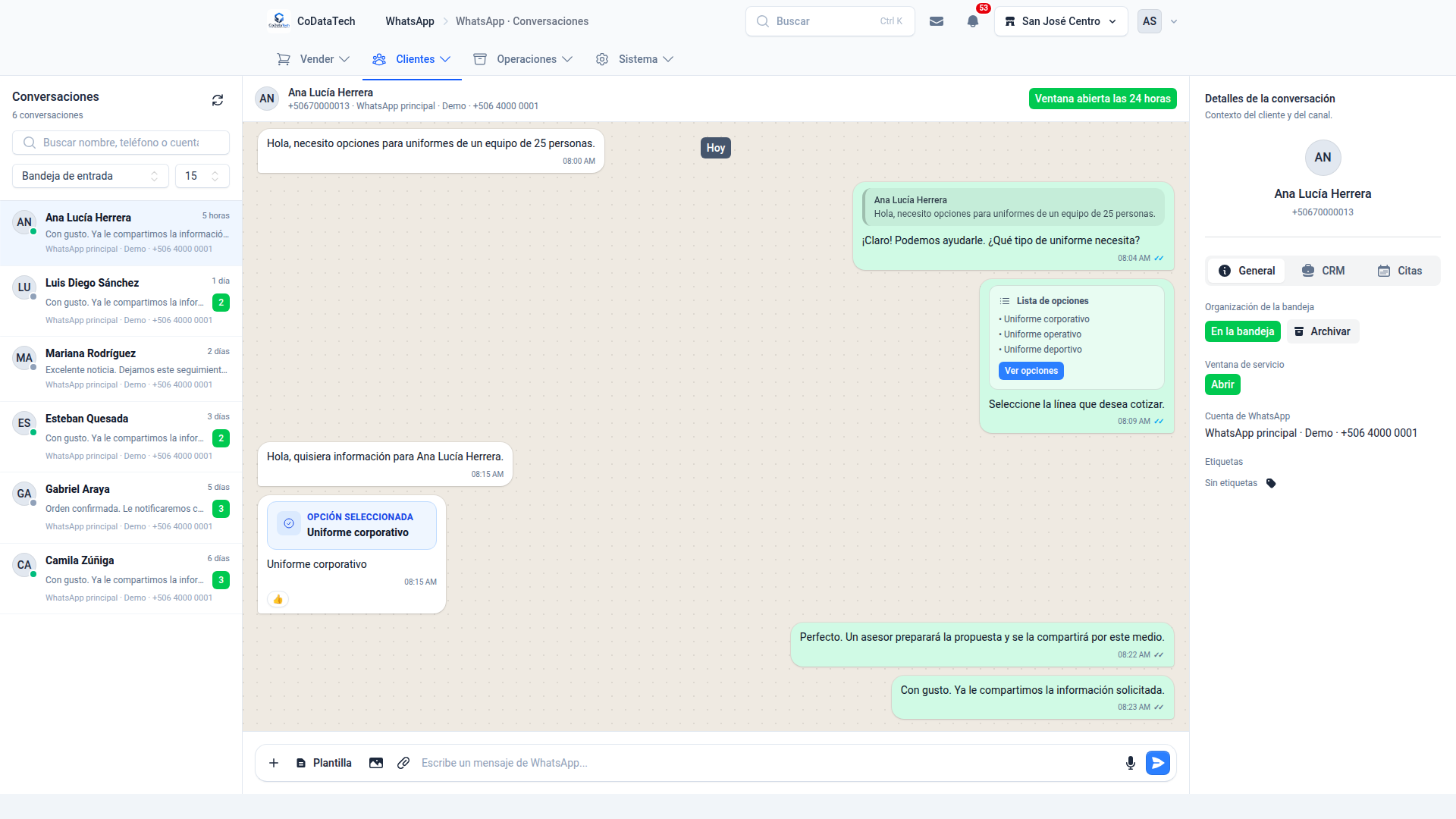Refresh the conversations list
1456x819 pixels.
point(218,100)
